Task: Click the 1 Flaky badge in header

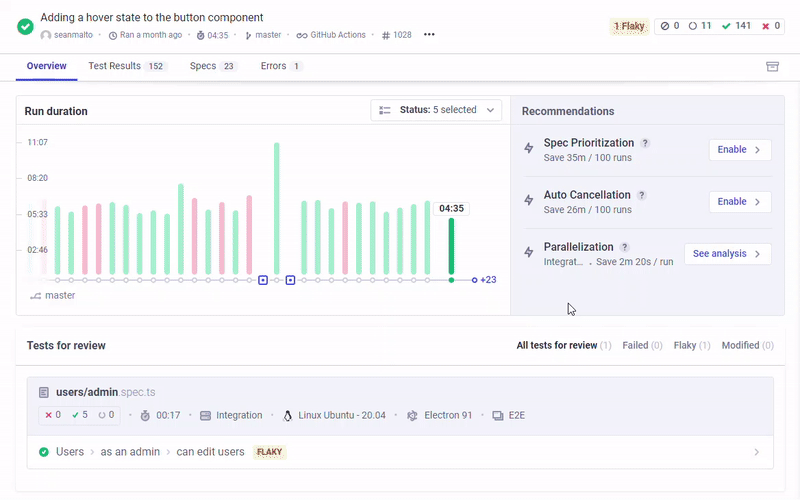Action: pos(629,26)
